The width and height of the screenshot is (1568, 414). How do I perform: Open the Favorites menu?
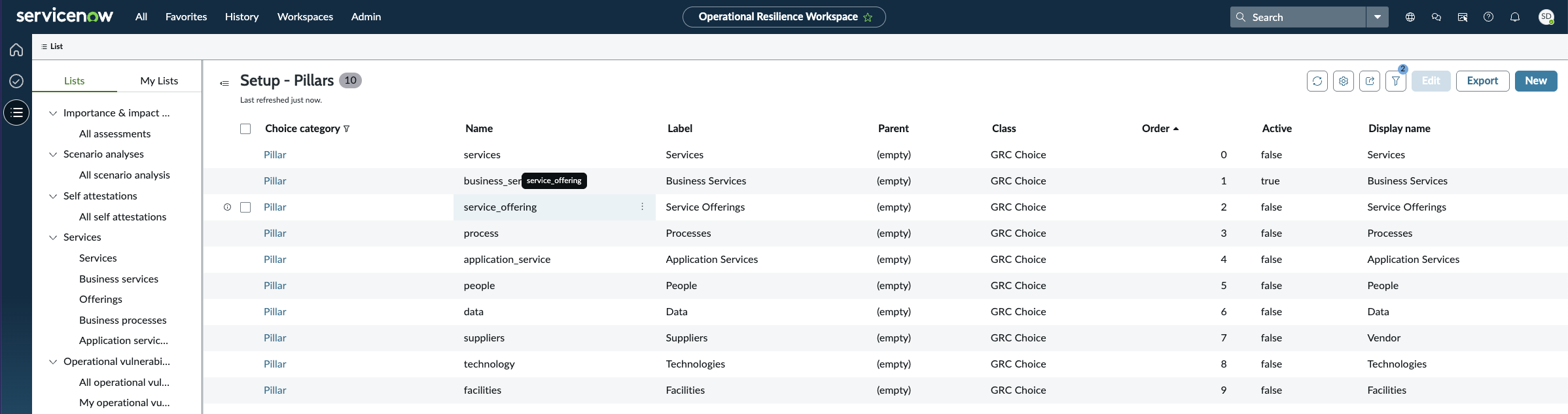pos(186,17)
